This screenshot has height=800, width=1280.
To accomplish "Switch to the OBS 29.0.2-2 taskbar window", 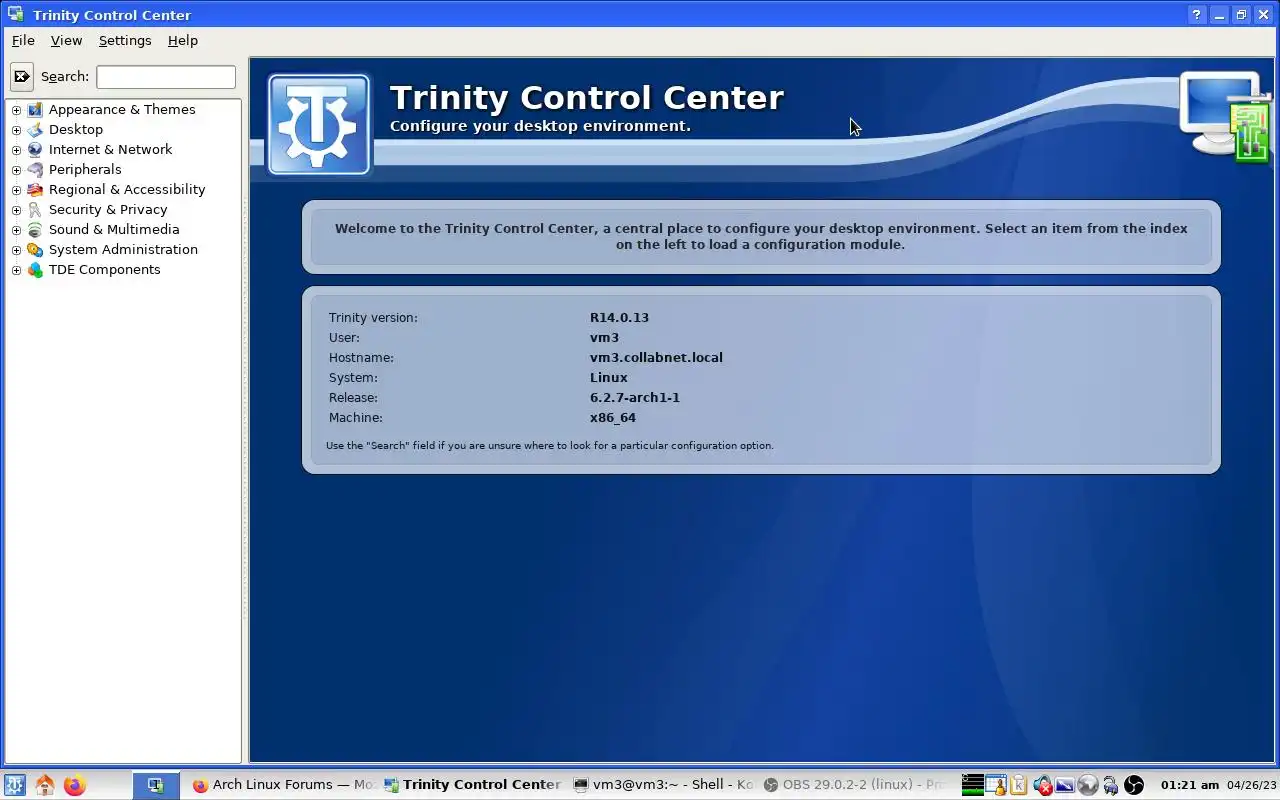I will click(853, 785).
